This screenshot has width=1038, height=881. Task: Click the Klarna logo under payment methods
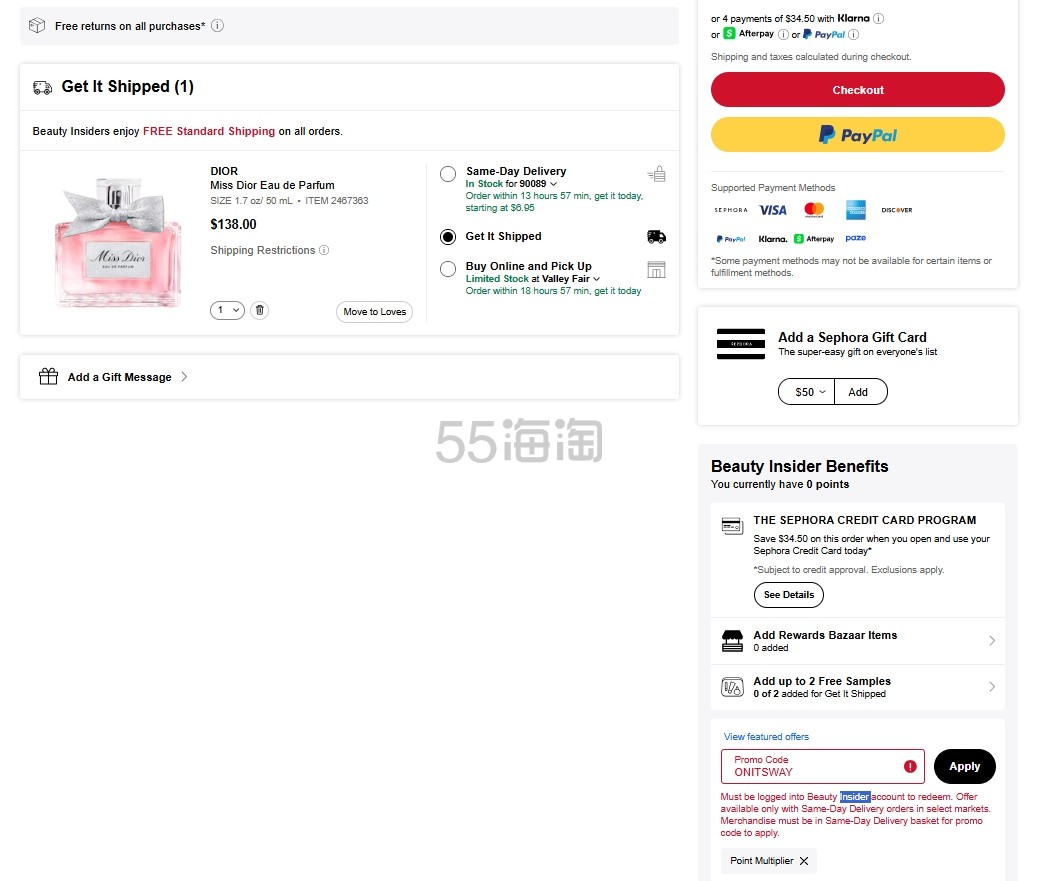pos(773,239)
